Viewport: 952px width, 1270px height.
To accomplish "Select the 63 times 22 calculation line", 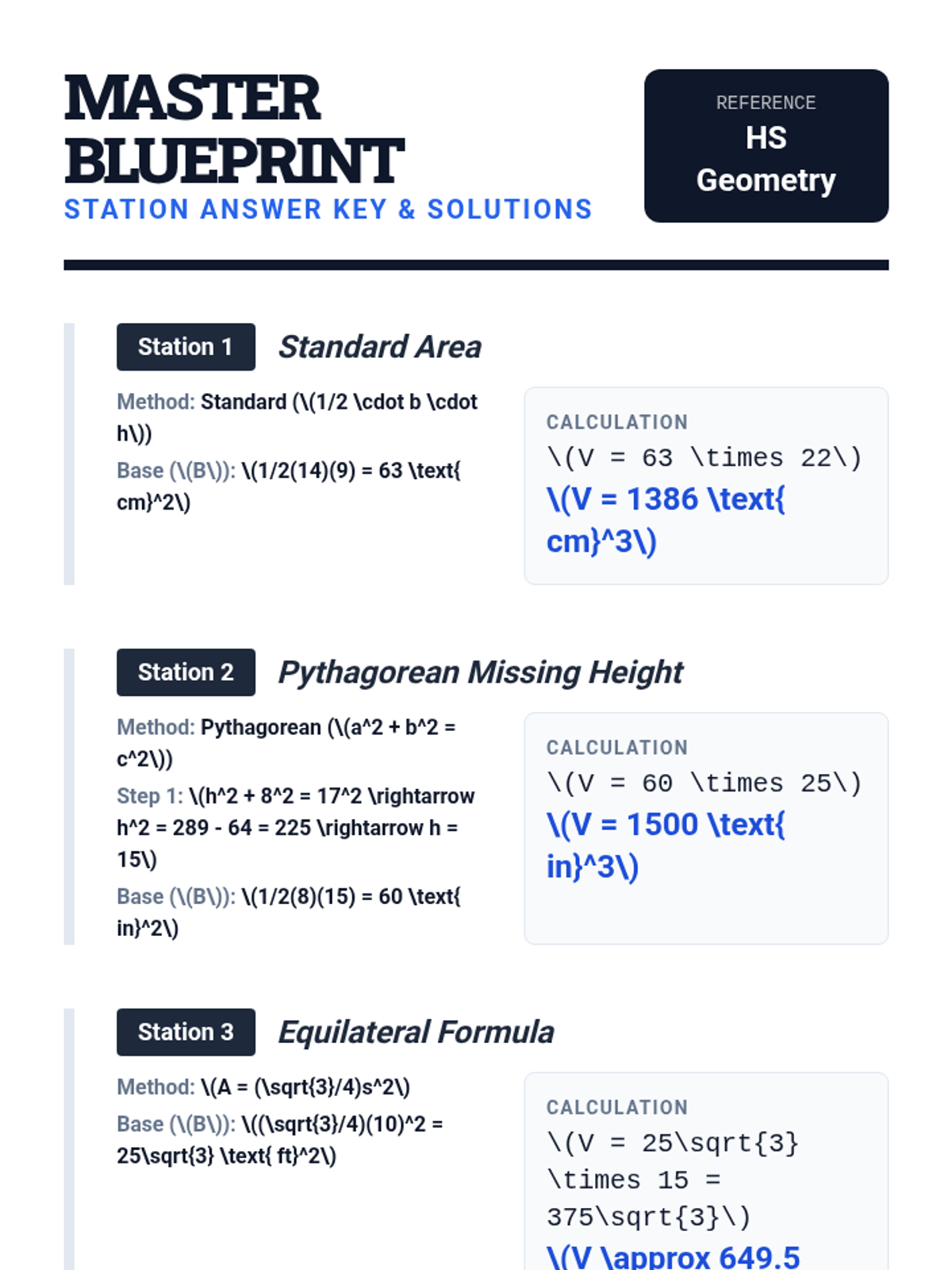I will pyautogui.click(x=704, y=458).
